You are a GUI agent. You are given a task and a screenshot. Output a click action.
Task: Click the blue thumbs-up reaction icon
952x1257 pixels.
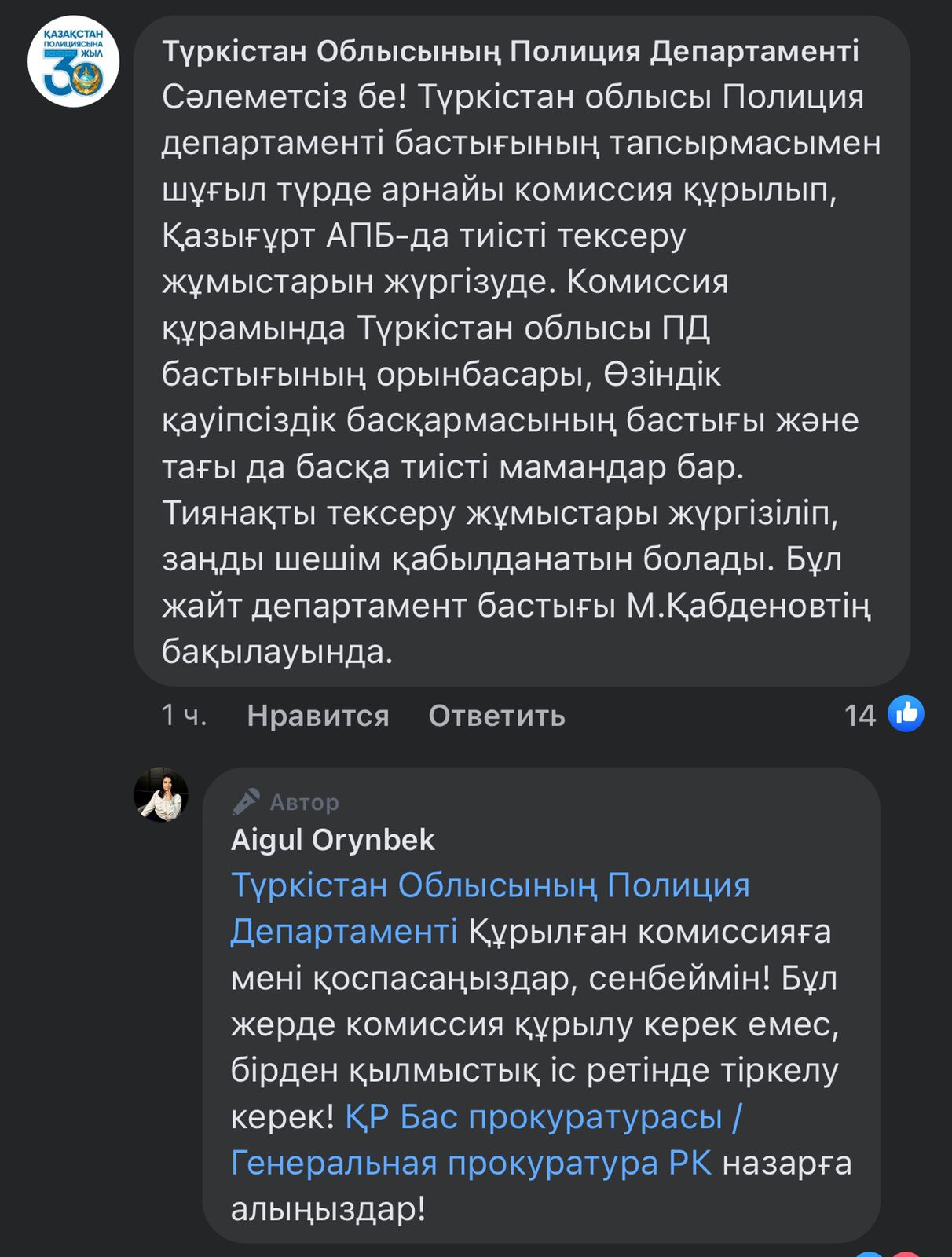coord(906,714)
